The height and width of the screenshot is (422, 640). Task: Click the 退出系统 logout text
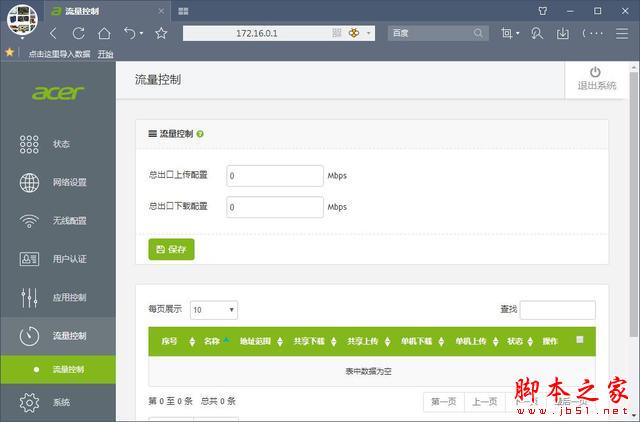596,86
